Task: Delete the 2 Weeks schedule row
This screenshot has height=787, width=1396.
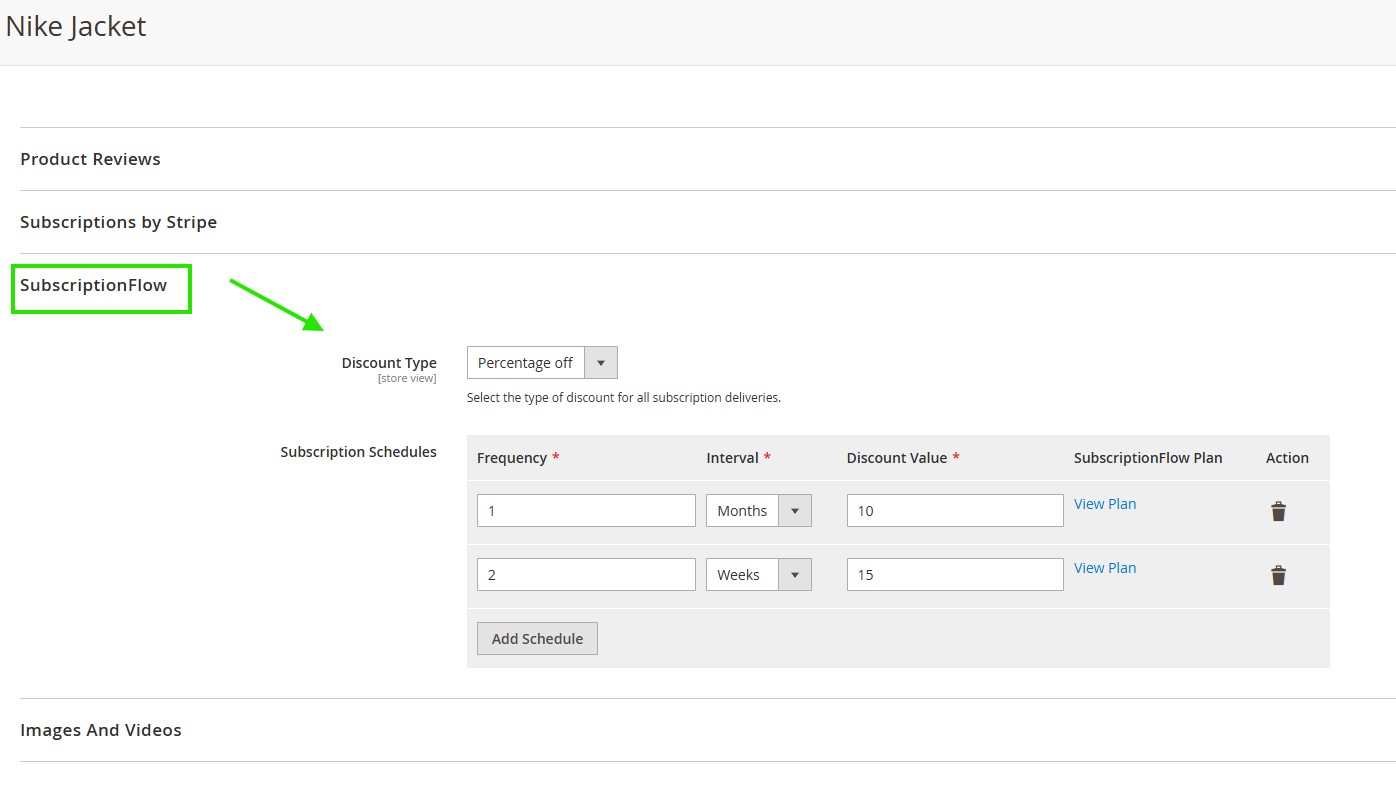Action: coord(1278,576)
